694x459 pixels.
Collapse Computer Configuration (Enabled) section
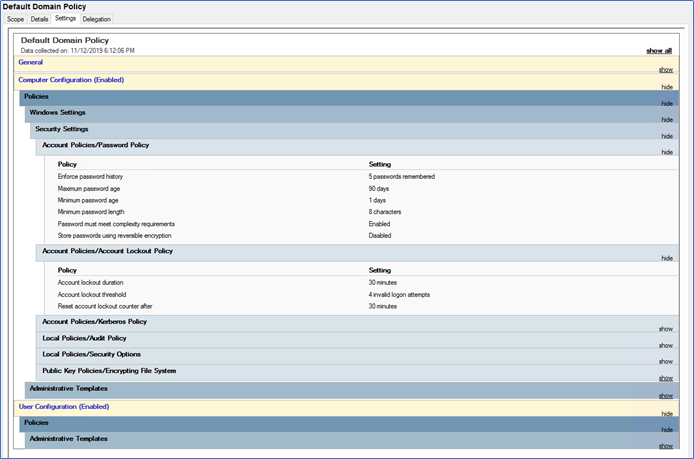point(666,87)
